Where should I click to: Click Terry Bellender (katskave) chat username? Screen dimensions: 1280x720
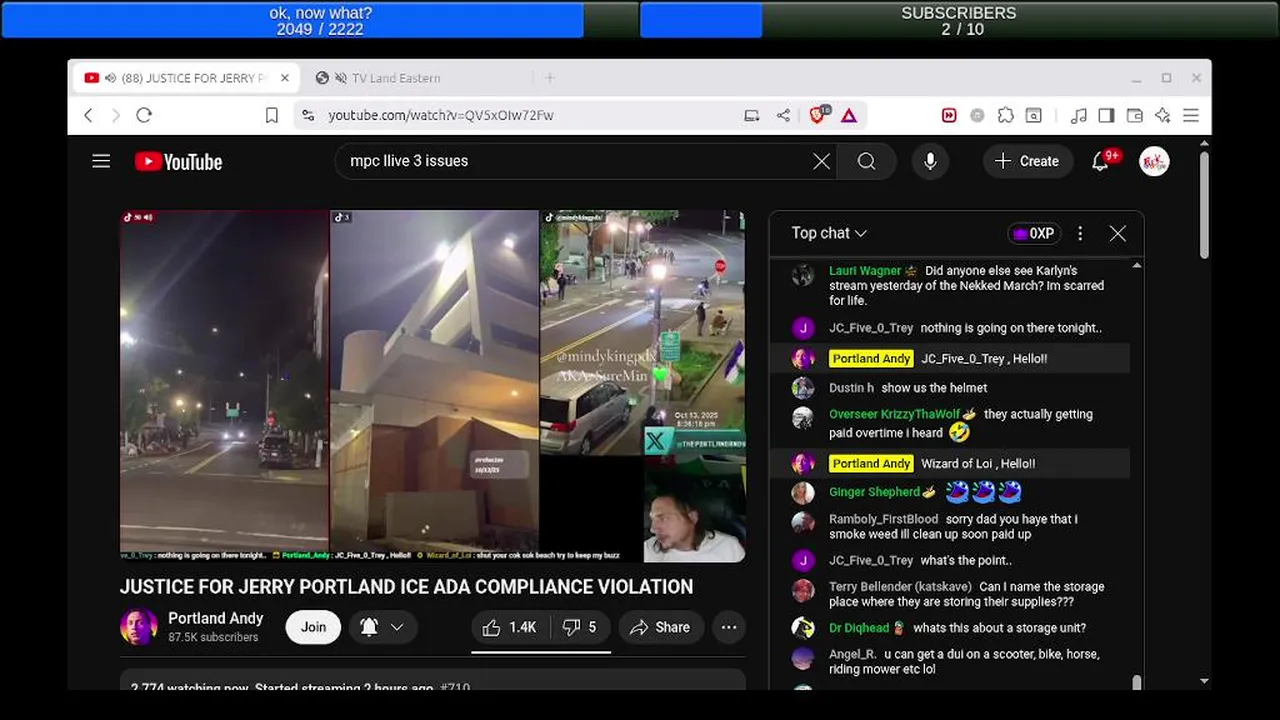[x=900, y=587]
